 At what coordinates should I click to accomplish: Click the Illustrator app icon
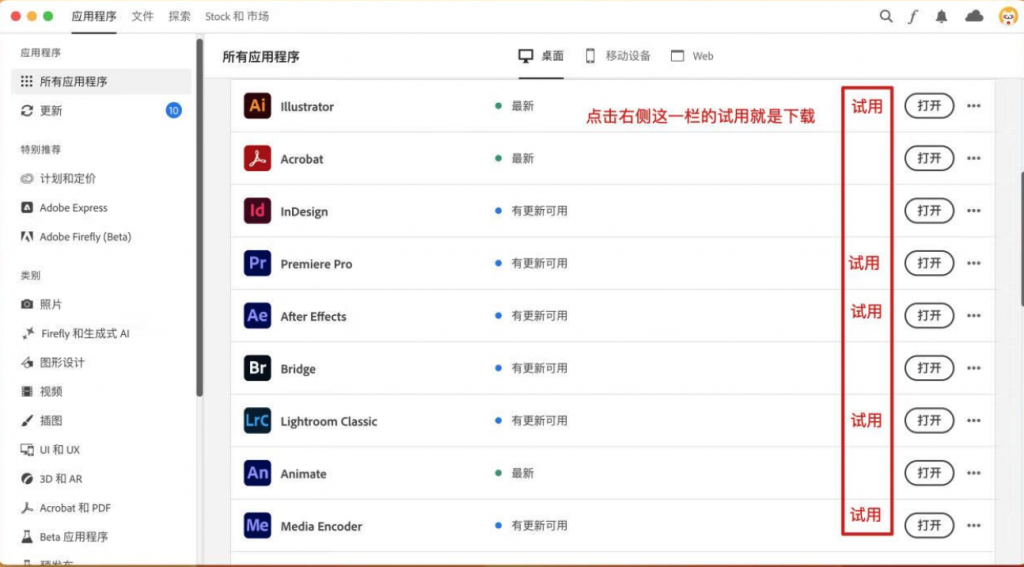(257, 106)
